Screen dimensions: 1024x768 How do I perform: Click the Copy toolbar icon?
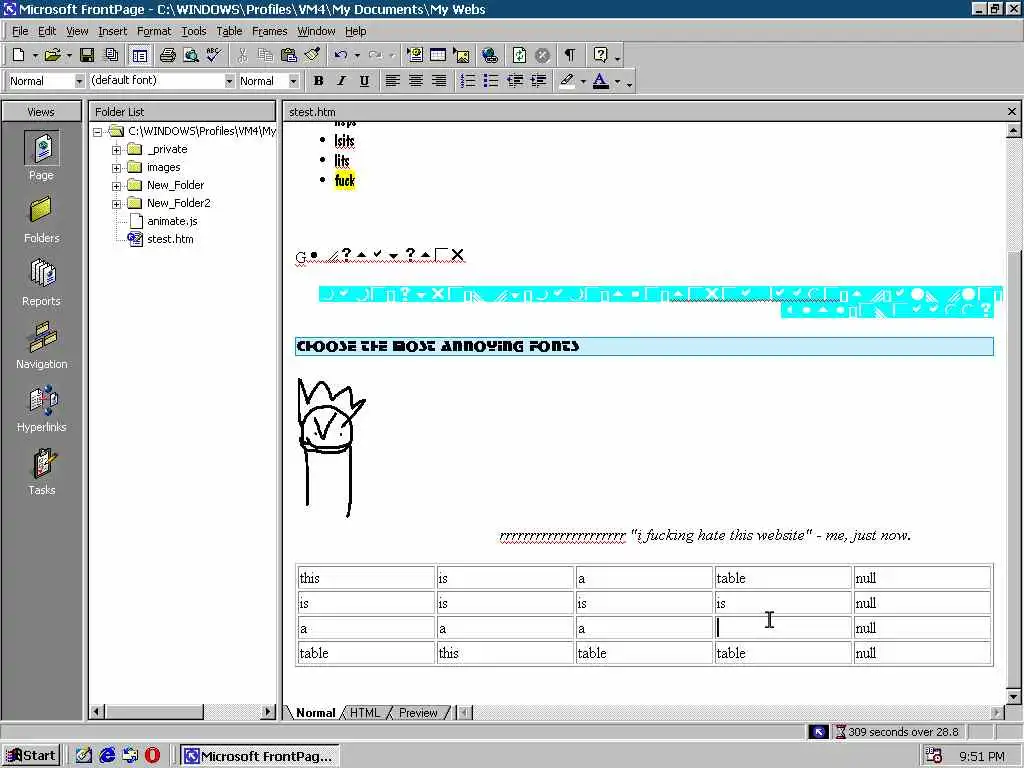pyautogui.click(x=265, y=56)
